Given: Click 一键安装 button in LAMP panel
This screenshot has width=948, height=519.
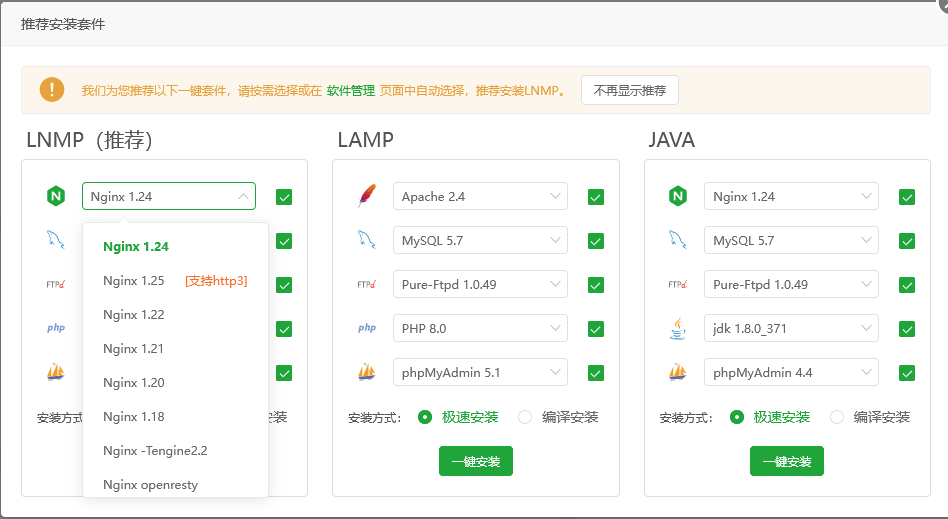Looking at the screenshot, I should (476, 461).
